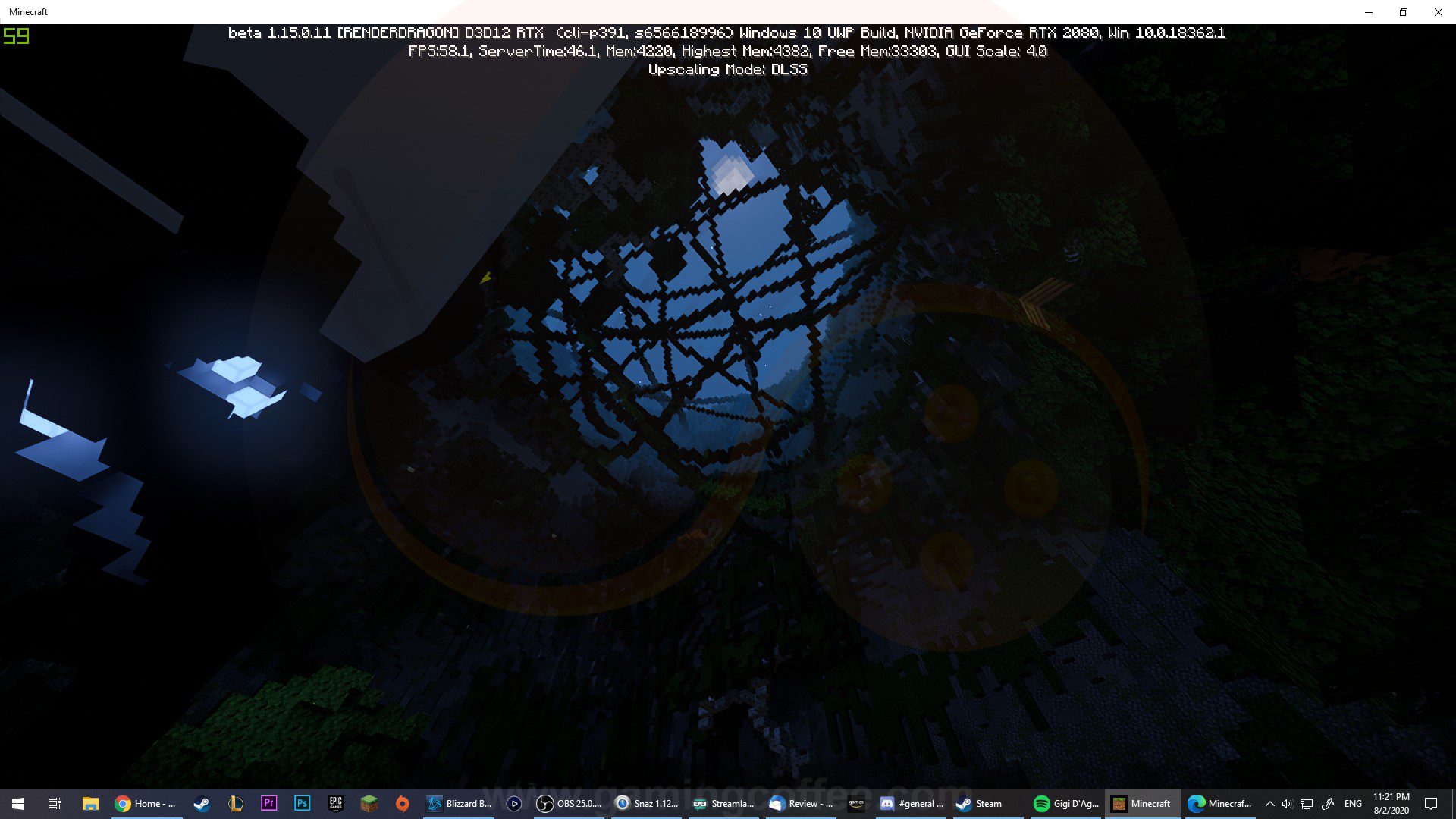Switch to the labeled Steam window button

988,803
